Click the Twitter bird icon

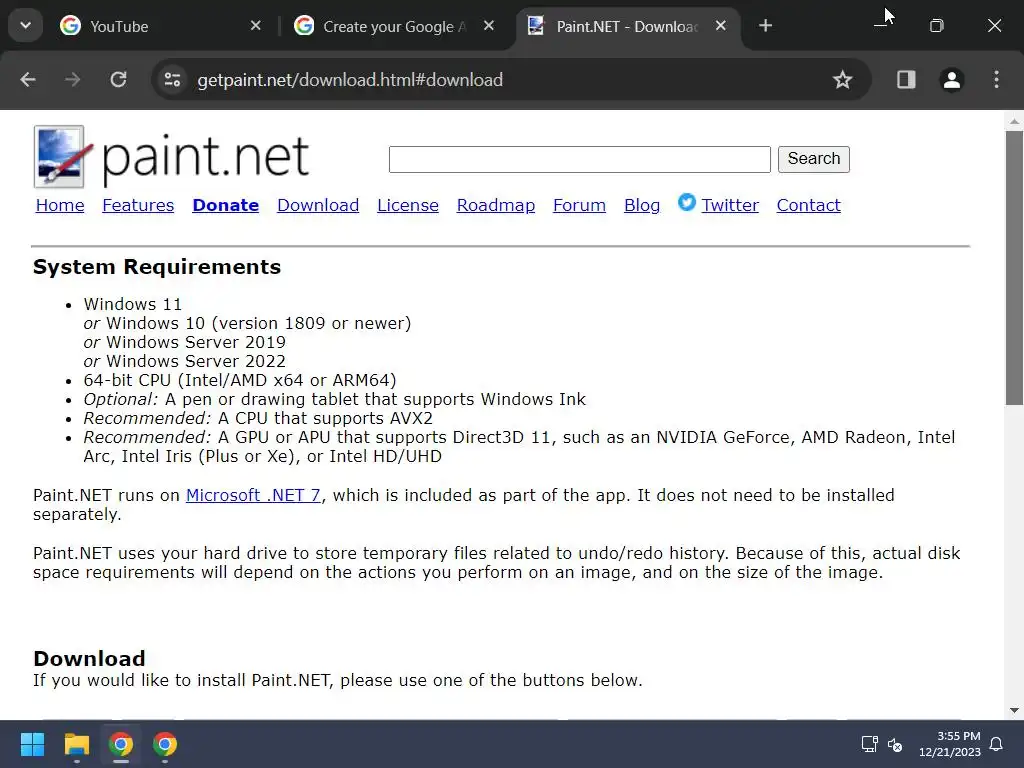point(686,202)
